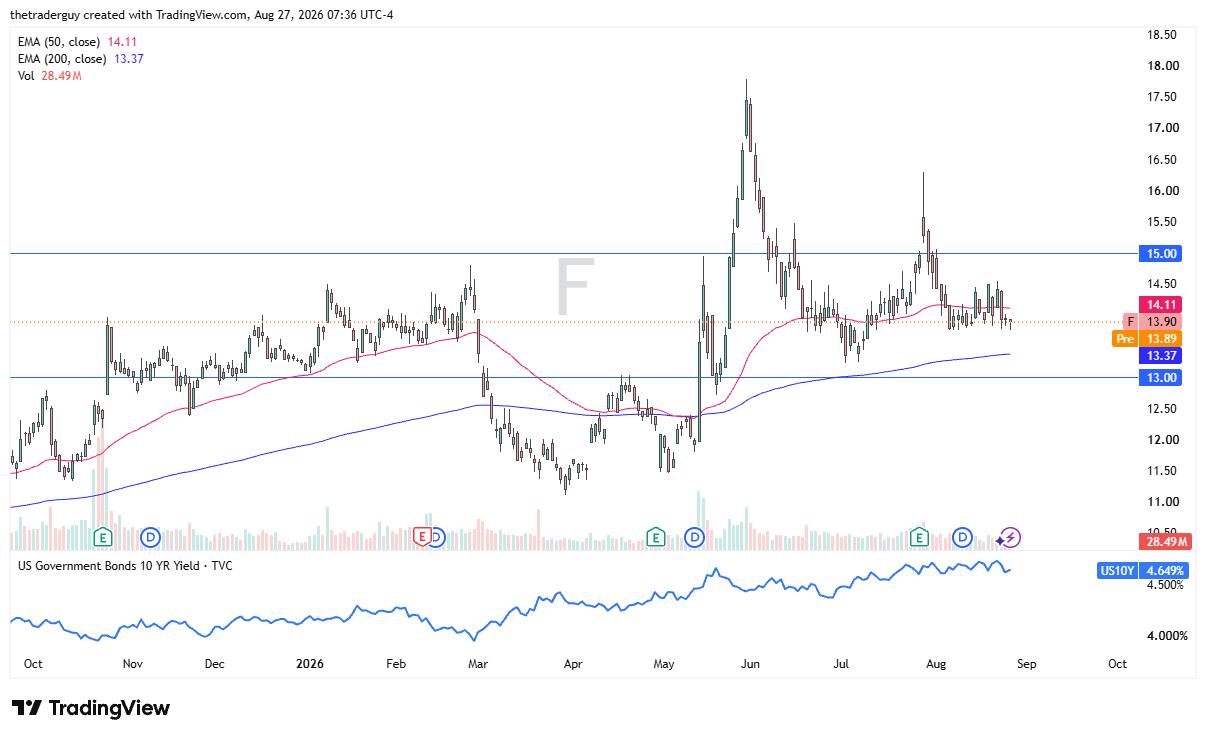
Task: Click the blue 13.37 EMA price tag
Action: click(1162, 356)
